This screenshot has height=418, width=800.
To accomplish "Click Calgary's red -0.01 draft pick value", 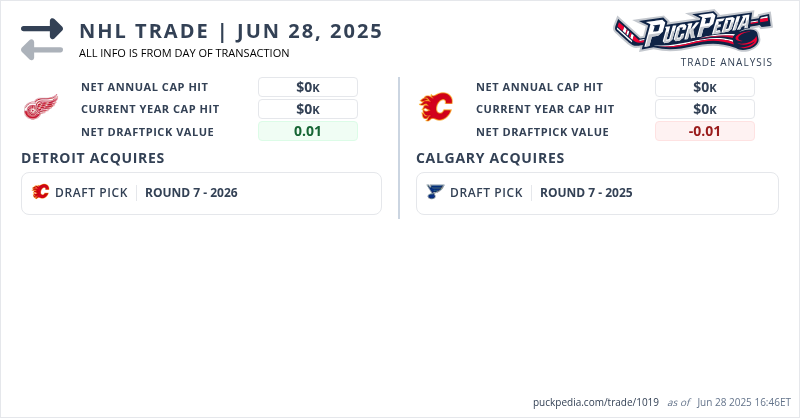I will coord(704,131).
